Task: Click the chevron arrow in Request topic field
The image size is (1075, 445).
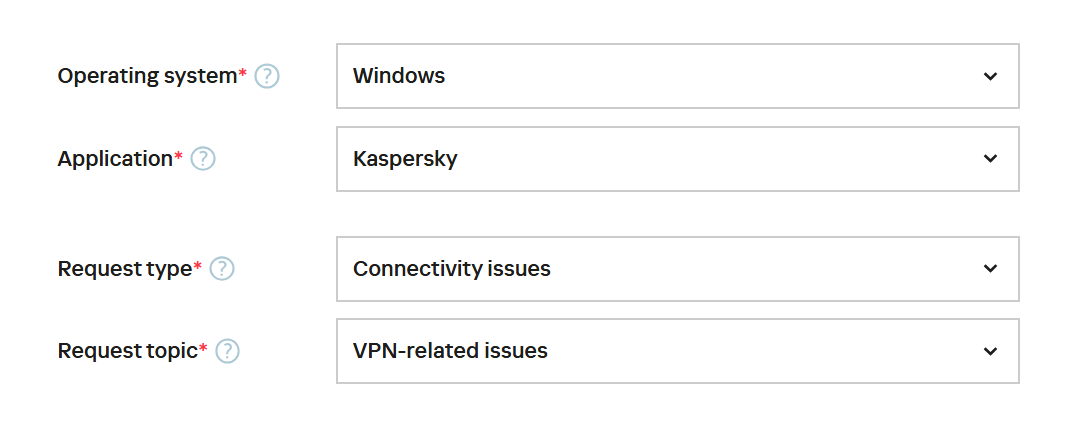Action: click(990, 351)
